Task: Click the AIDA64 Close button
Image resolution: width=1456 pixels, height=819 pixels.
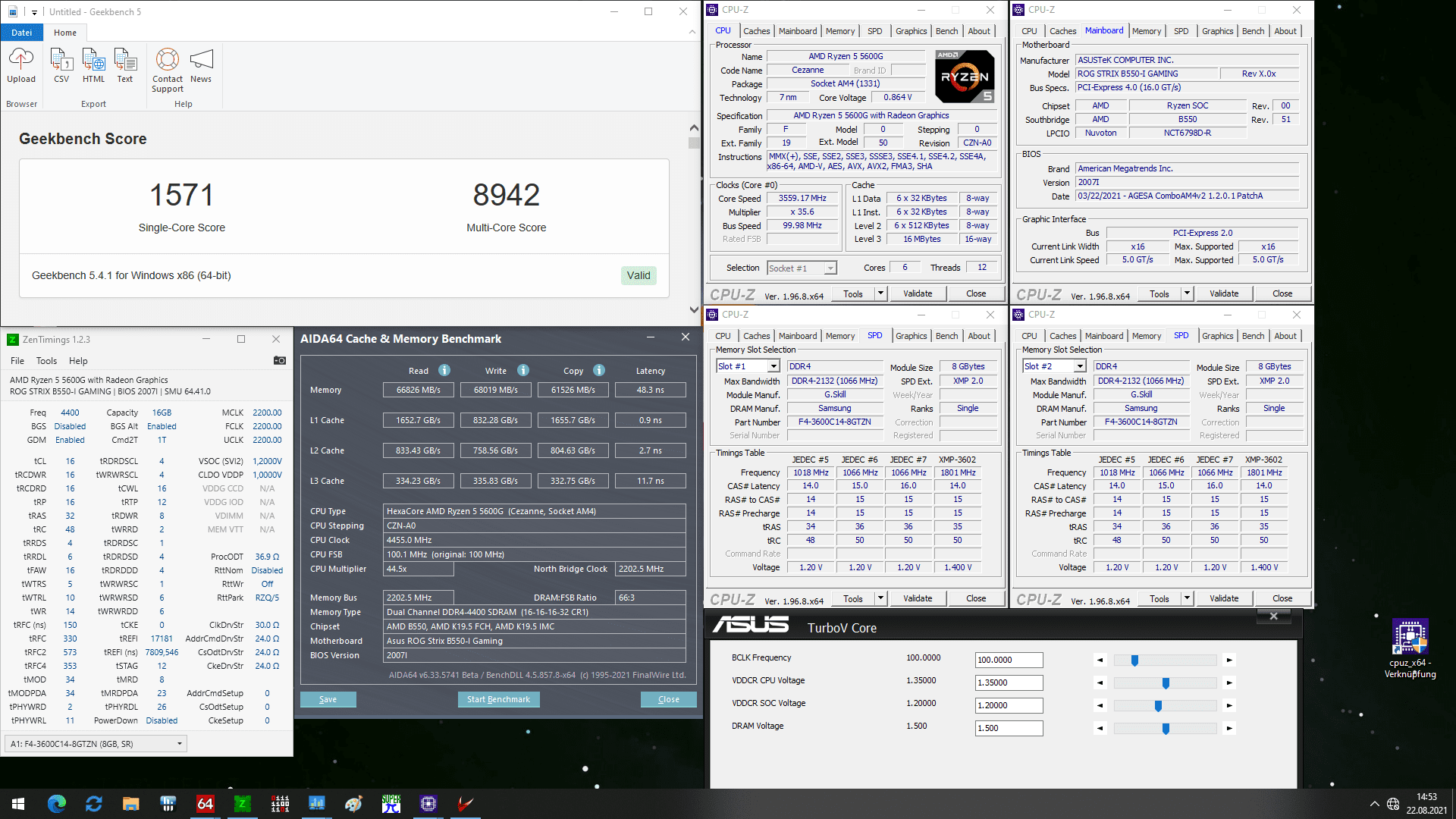Action: pos(668,699)
